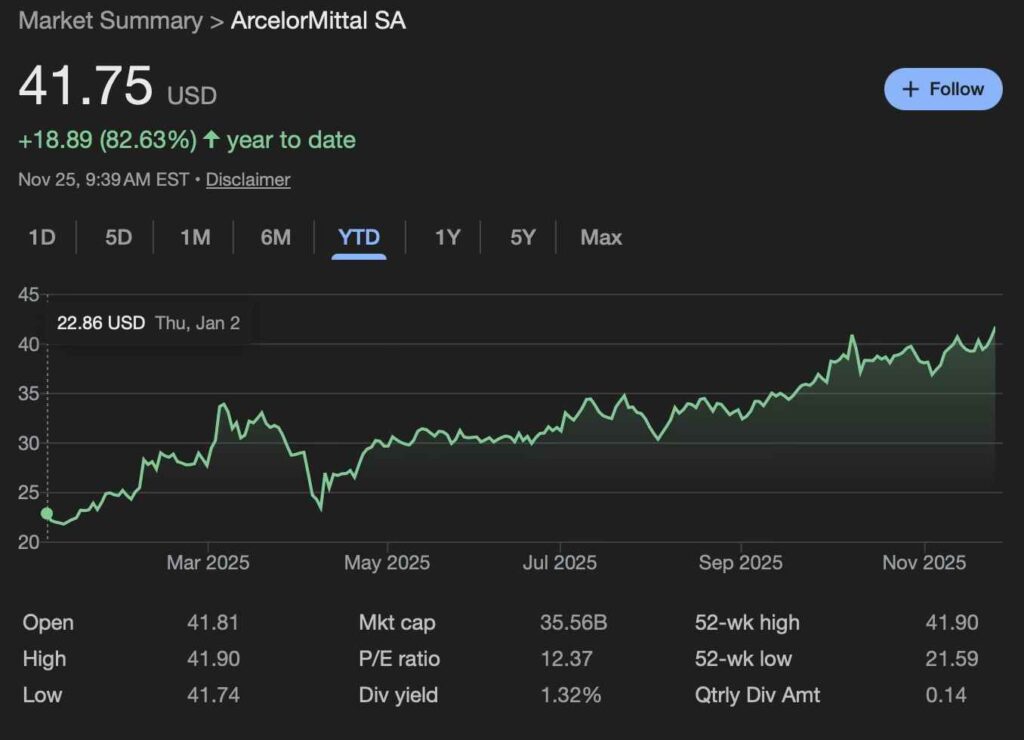
Task: Show the Max time range
Action: click(601, 237)
